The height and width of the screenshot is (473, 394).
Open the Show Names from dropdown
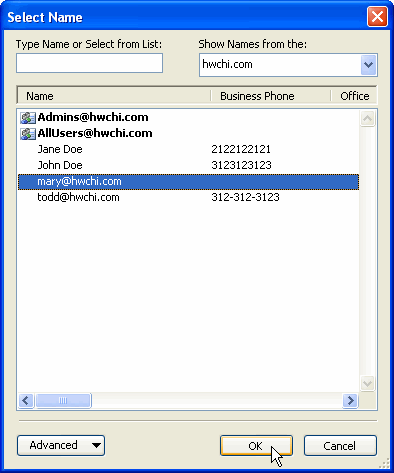pyautogui.click(x=368, y=65)
